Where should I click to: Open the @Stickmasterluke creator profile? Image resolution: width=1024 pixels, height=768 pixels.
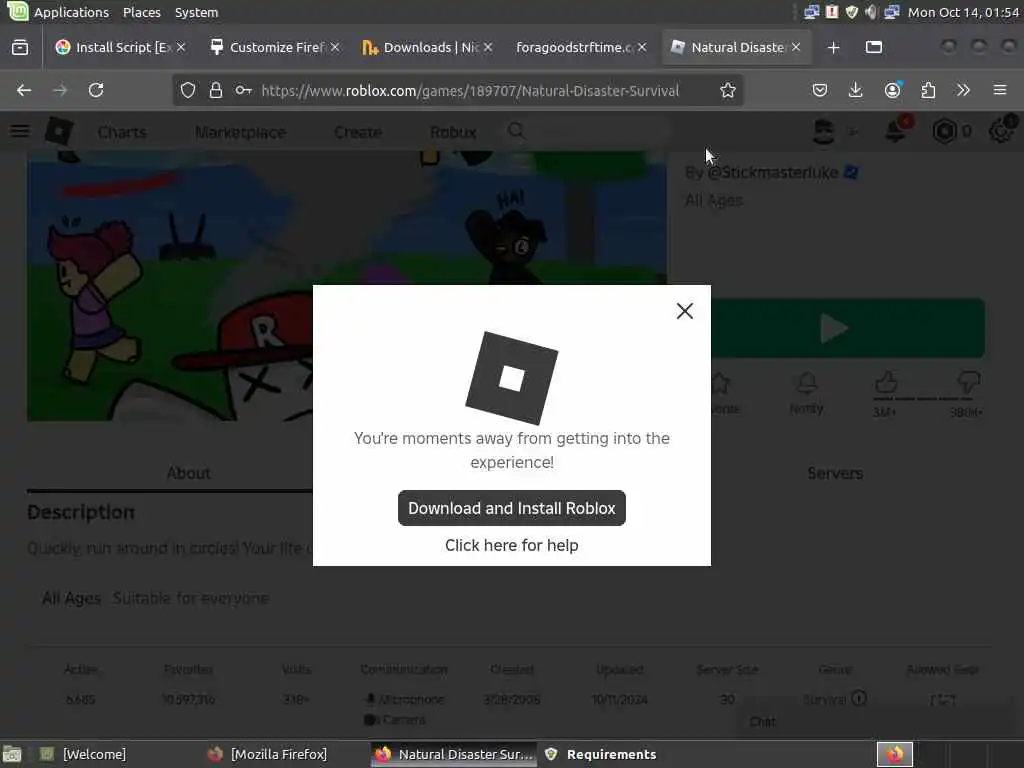tap(773, 172)
